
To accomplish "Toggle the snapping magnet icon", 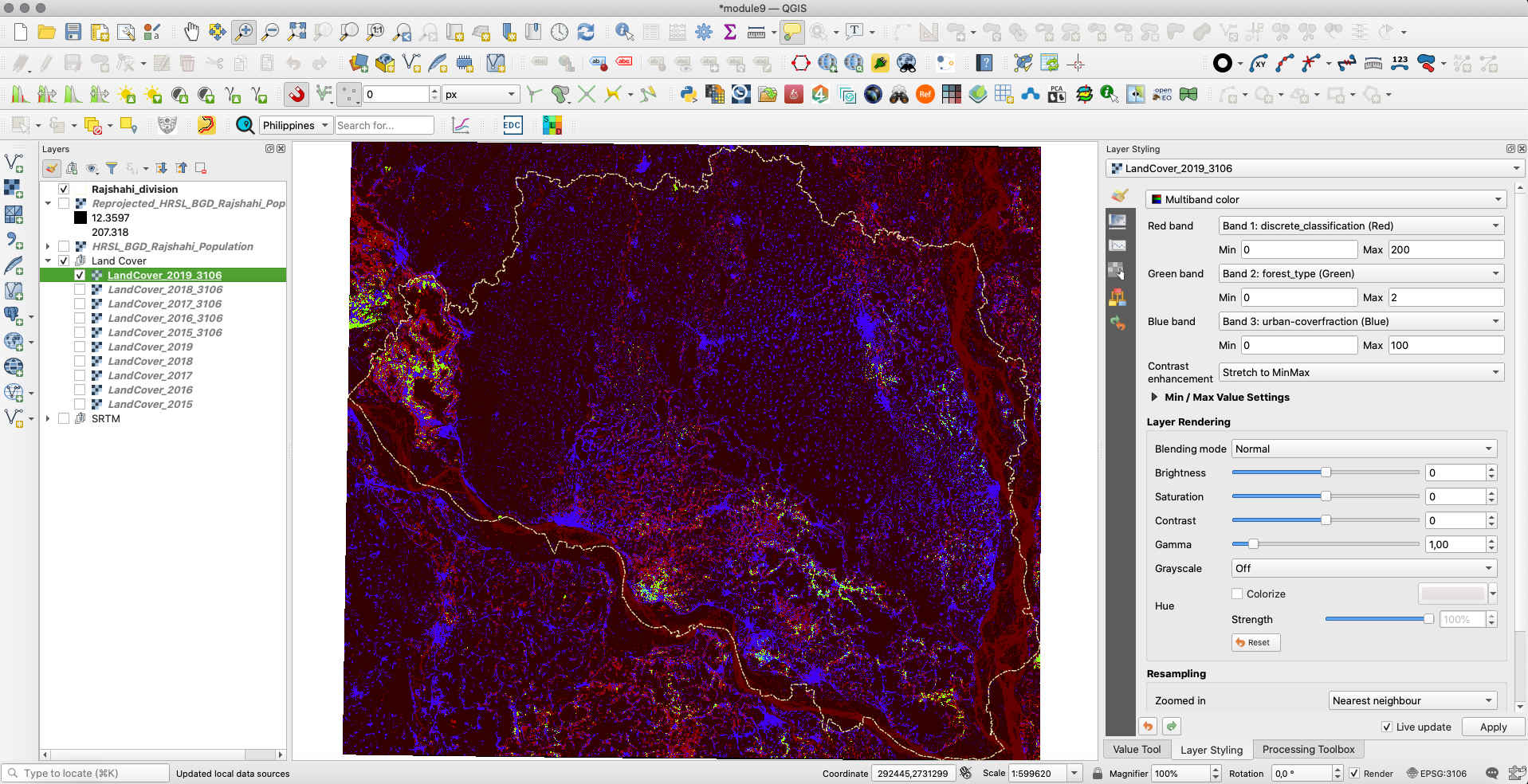I will point(297,95).
